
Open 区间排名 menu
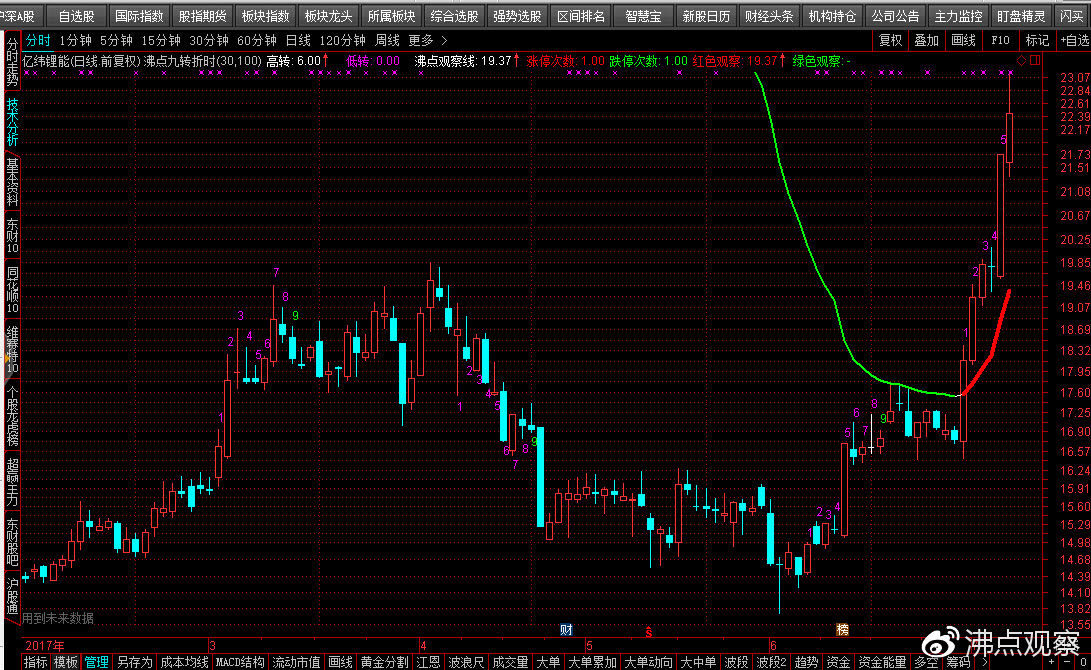tap(580, 15)
